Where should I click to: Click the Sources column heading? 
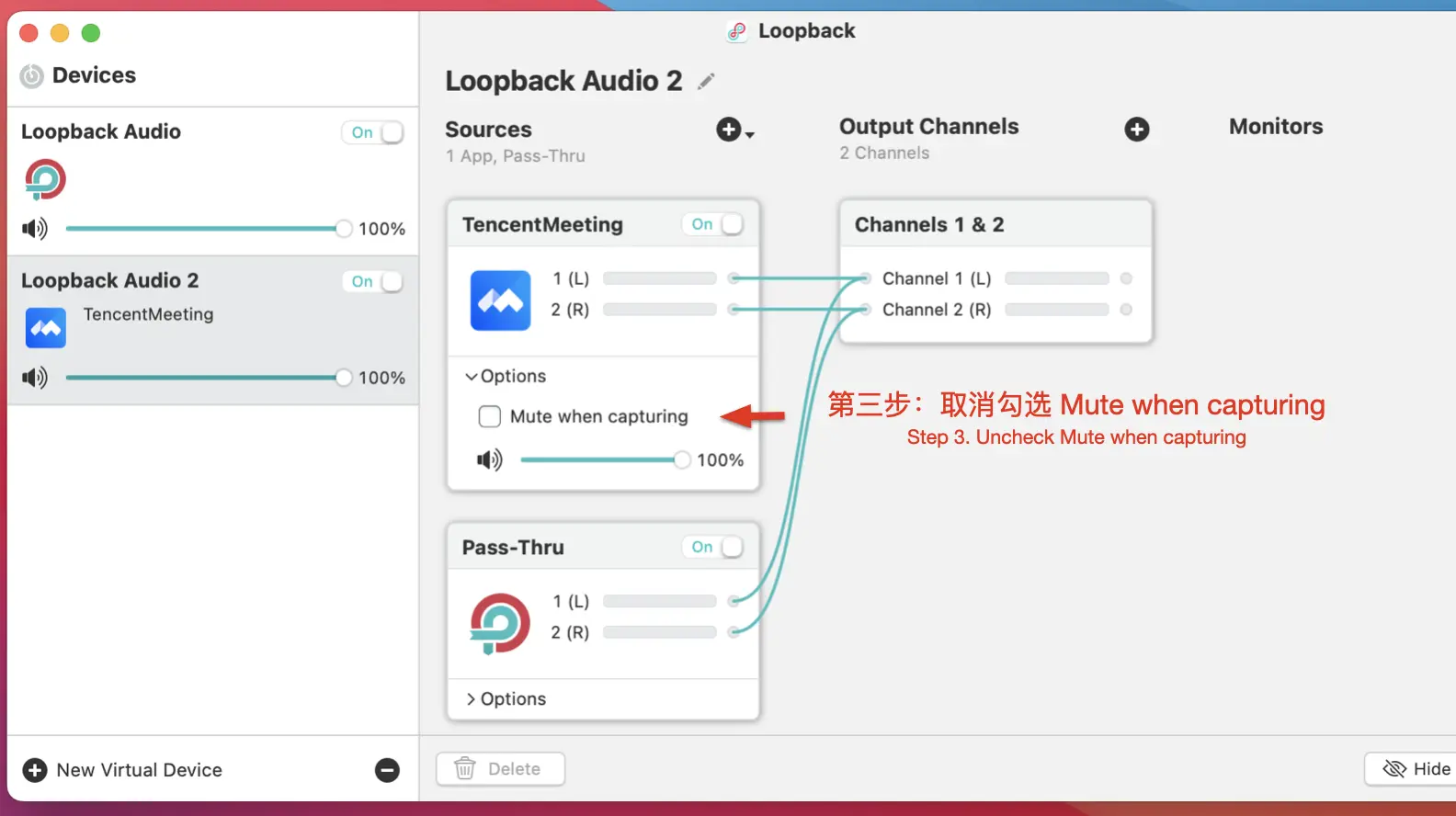click(x=488, y=130)
